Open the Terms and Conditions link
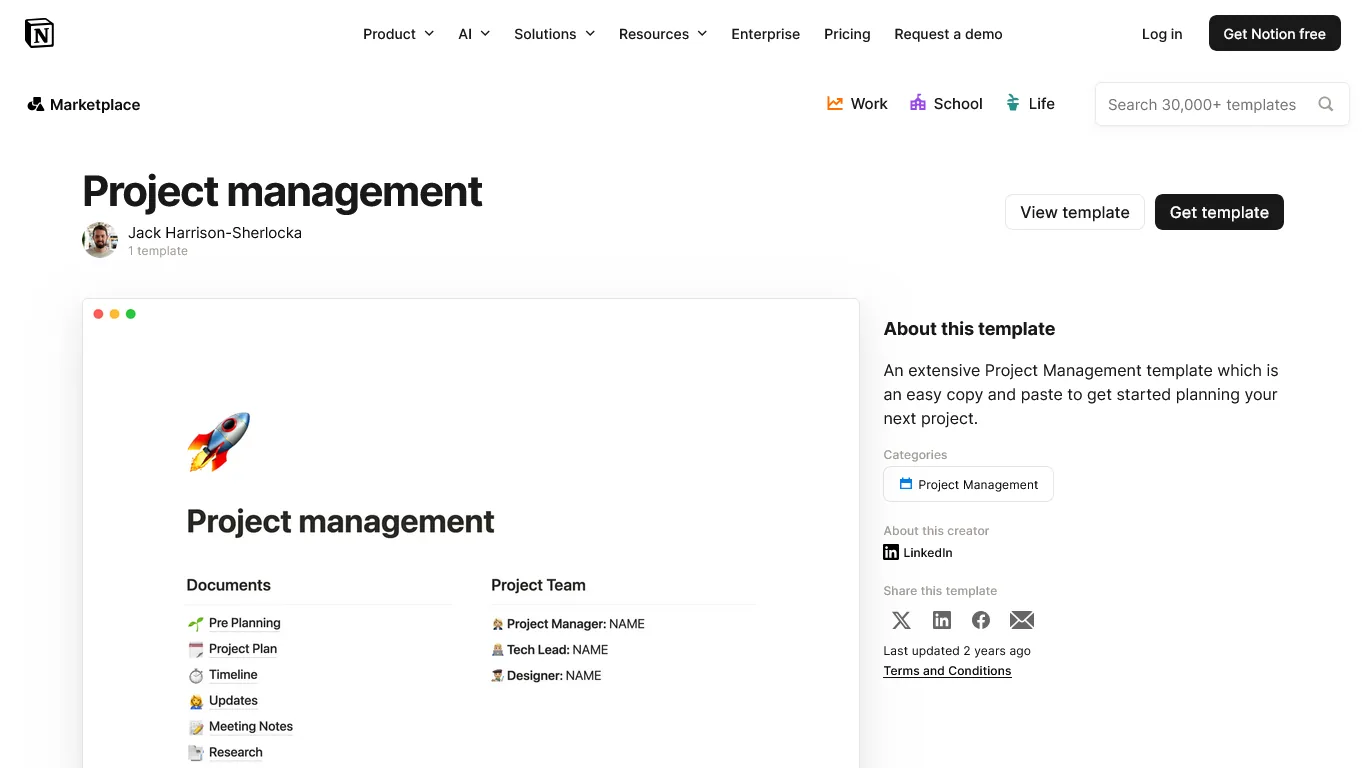Screen dimensions: 1366x768 947,671
